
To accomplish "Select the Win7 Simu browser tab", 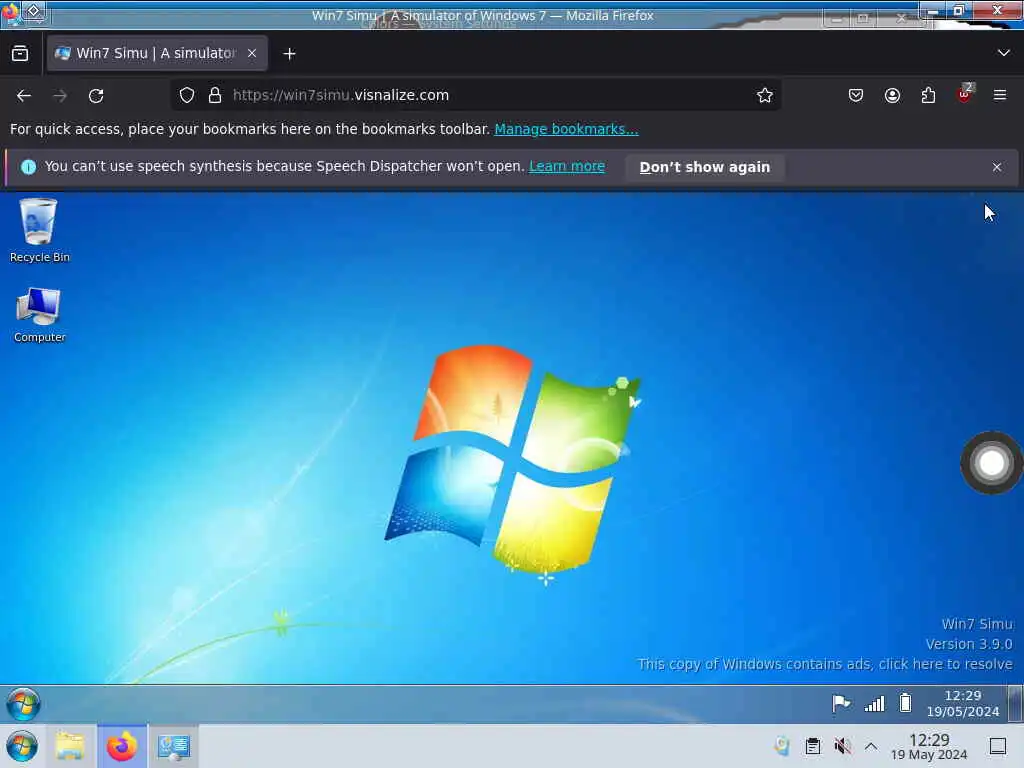I will pyautogui.click(x=157, y=53).
